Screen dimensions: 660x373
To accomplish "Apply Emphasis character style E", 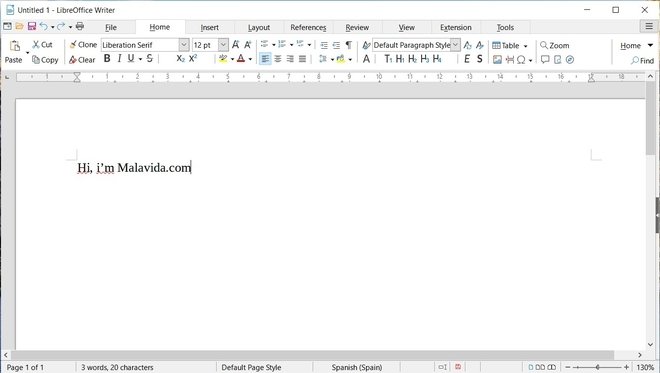I will tap(467, 59).
